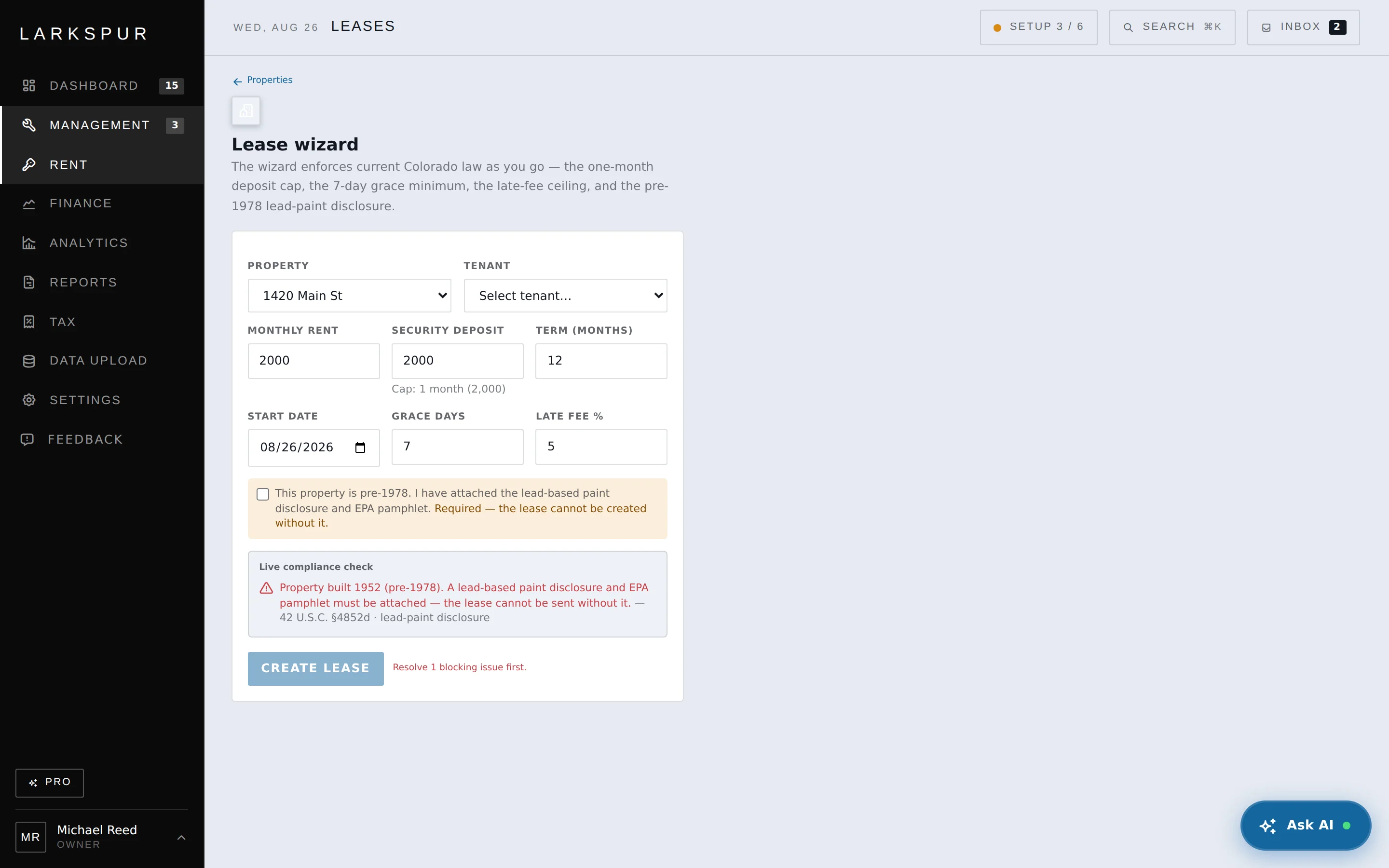Image resolution: width=1389 pixels, height=868 pixels.
Task: Click into the Monthly Rent field
Action: (313, 361)
